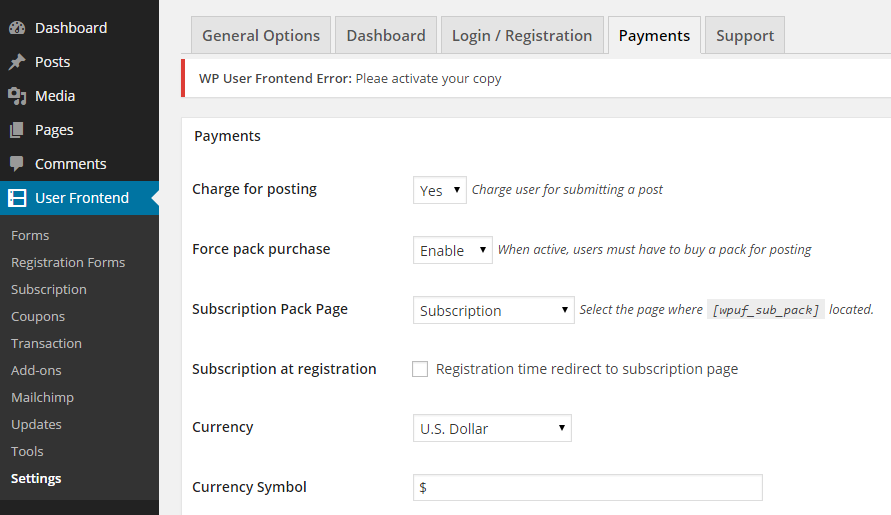Click 'Charge user for submitting a post' text
The image size is (891, 515).
pyautogui.click(x=567, y=189)
